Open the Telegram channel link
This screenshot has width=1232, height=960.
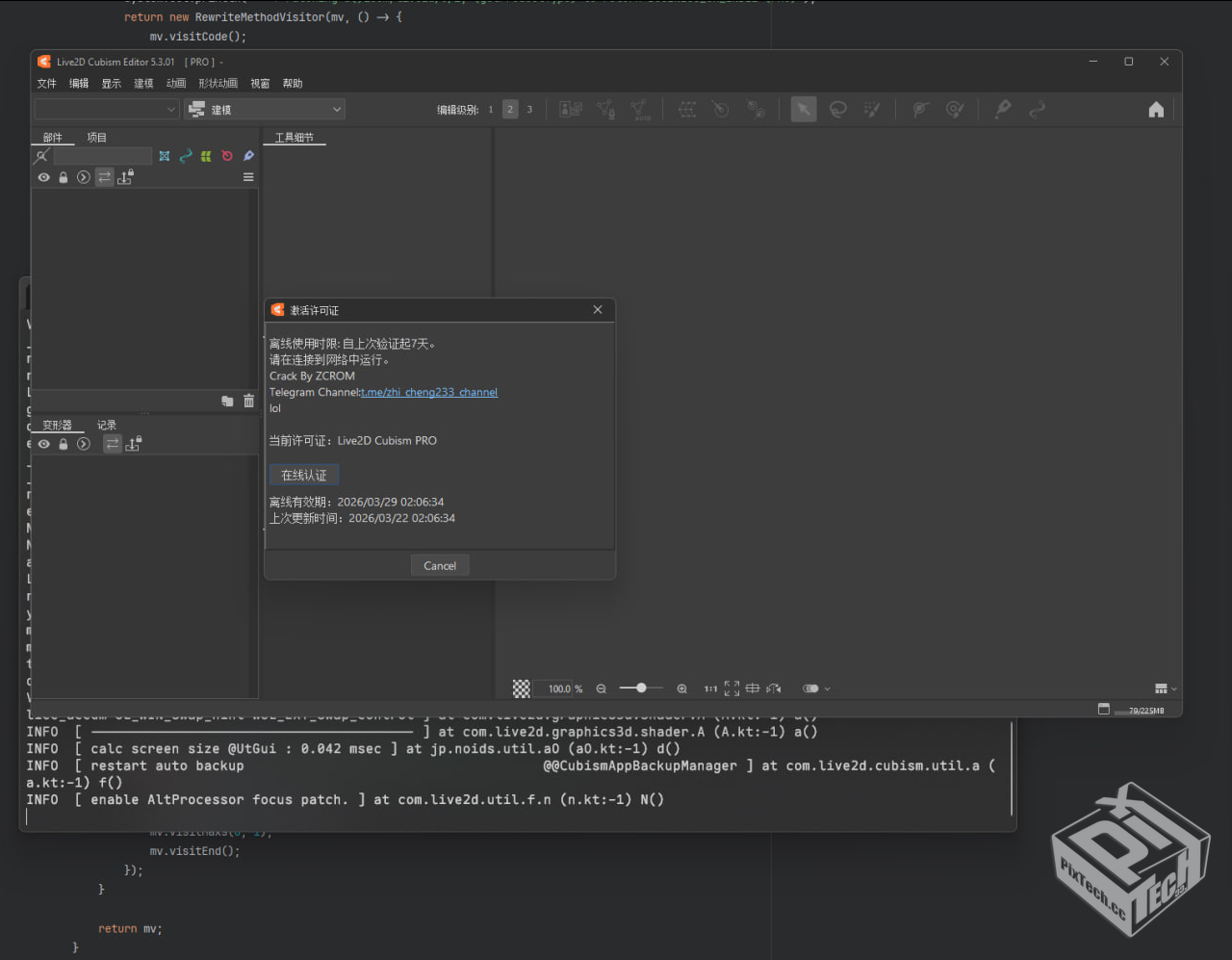pyautogui.click(x=429, y=392)
